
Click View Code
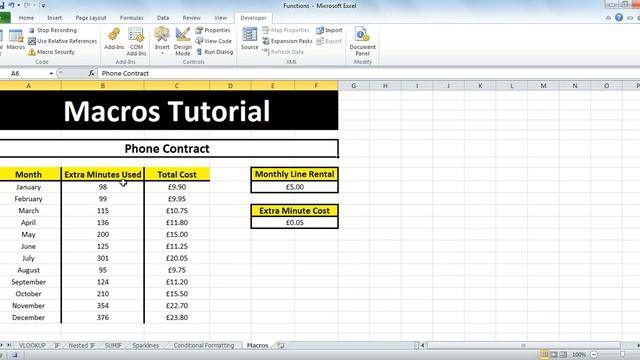pos(213,41)
